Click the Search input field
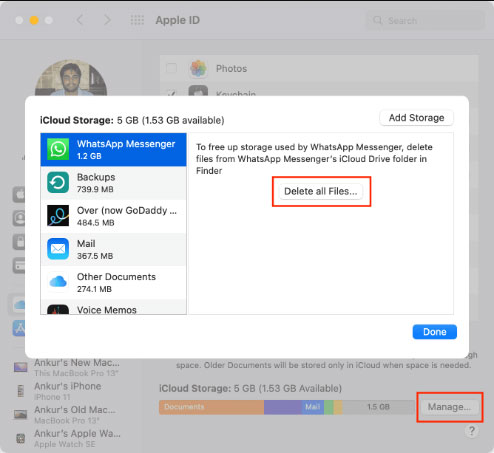Image resolution: width=494 pixels, height=453 pixels. [x=425, y=20]
